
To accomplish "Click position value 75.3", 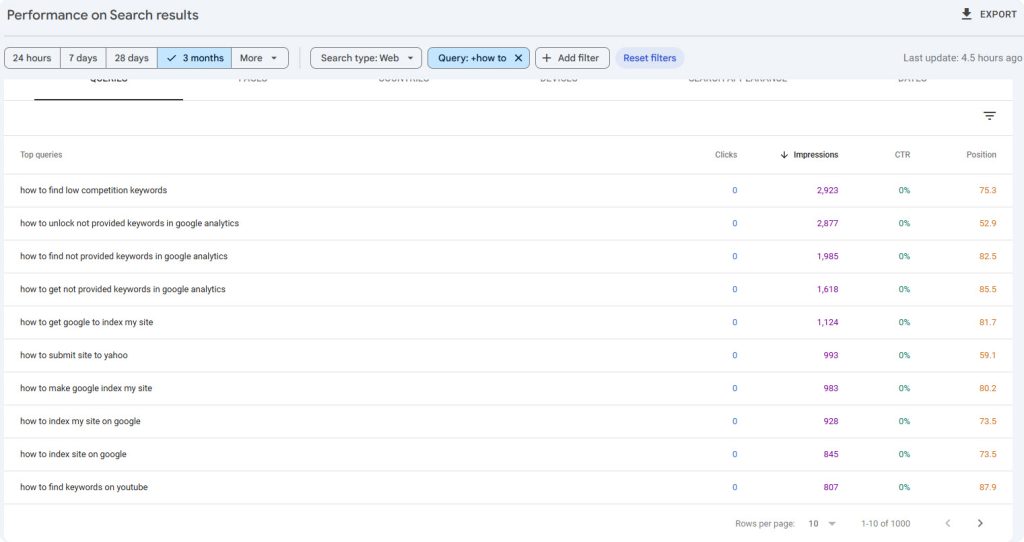I will (x=987, y=190).
